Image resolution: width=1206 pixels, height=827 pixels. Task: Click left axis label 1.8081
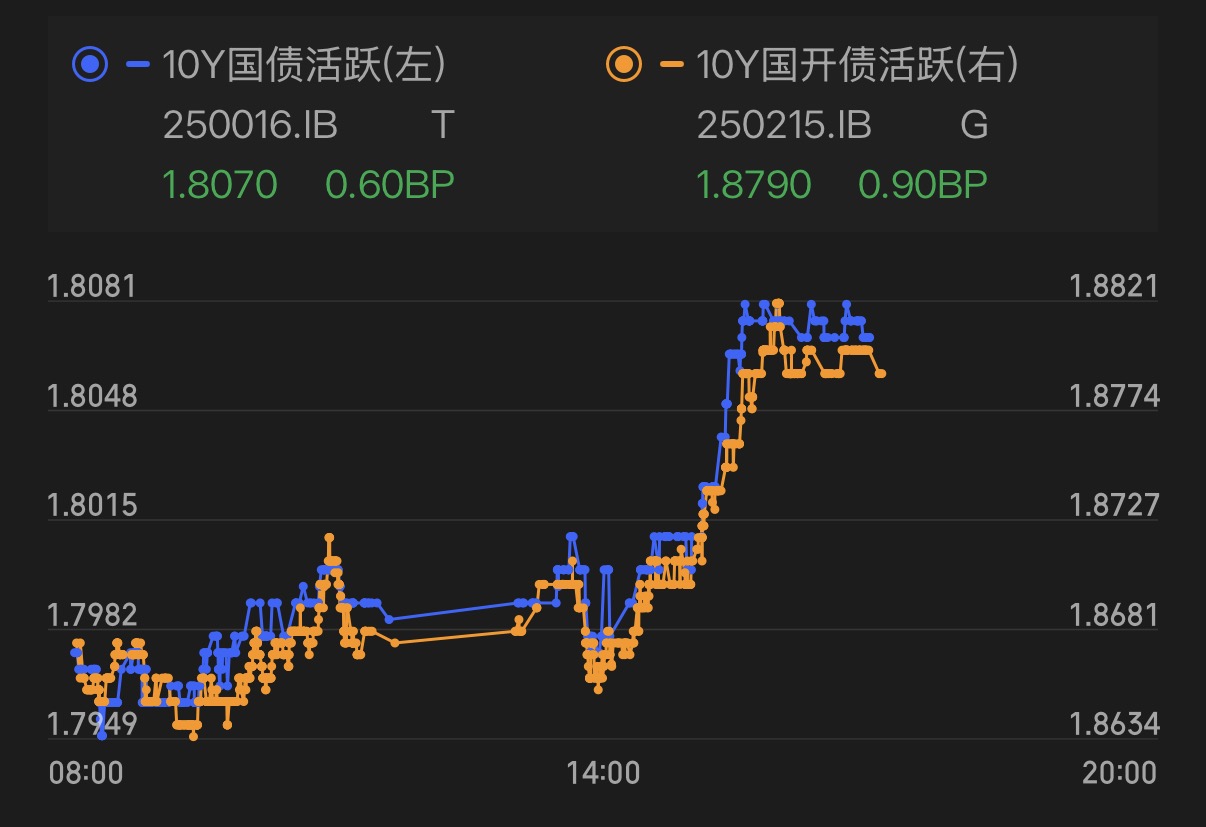91,287
